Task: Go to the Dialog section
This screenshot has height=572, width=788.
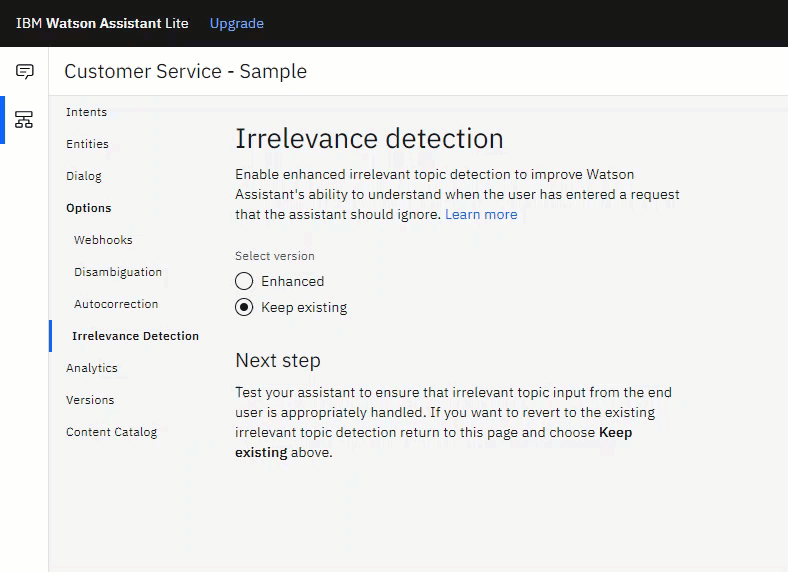Action: [x=84, y=176]
